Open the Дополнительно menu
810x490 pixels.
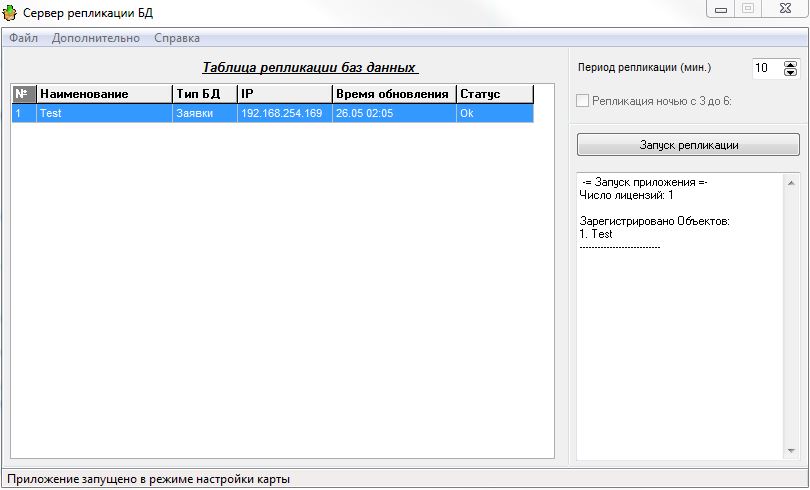point(96,38)
